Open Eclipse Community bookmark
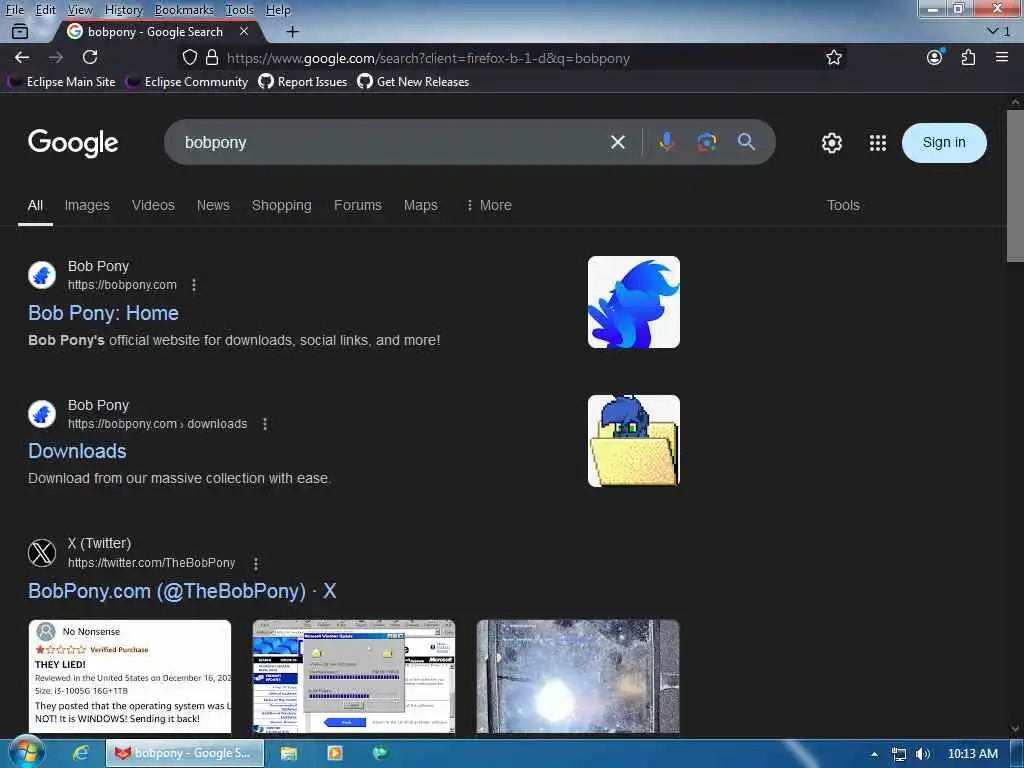This screenshot has width=1024, height=768. click(187, 82)
